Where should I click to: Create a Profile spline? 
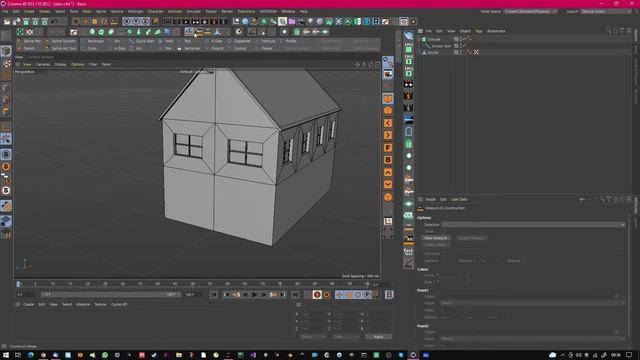coord(288,41)
